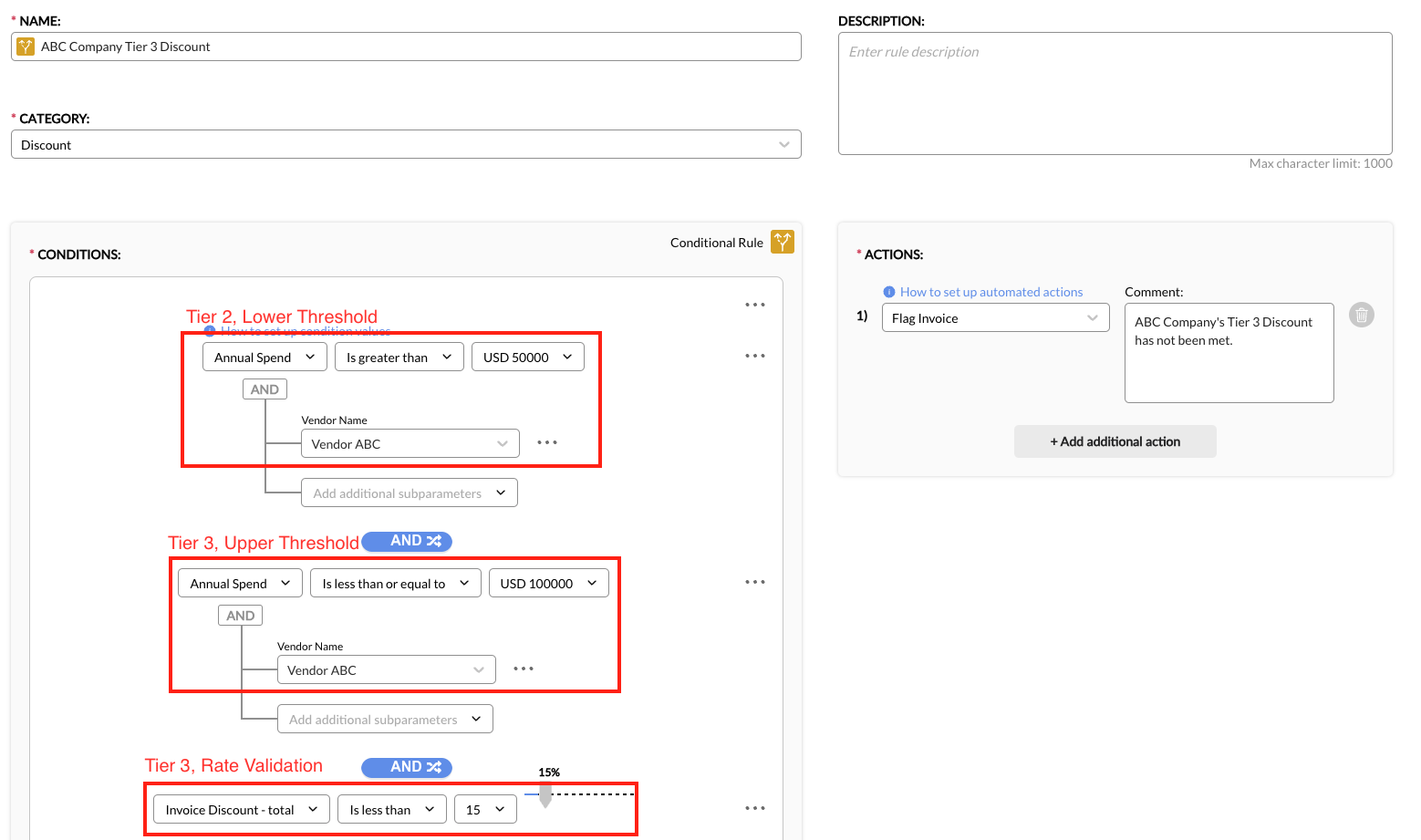Toggle the AND operator above Tier 3 Upper Threshold
The width and height of the screenshot is (1421, 840).
407,541
